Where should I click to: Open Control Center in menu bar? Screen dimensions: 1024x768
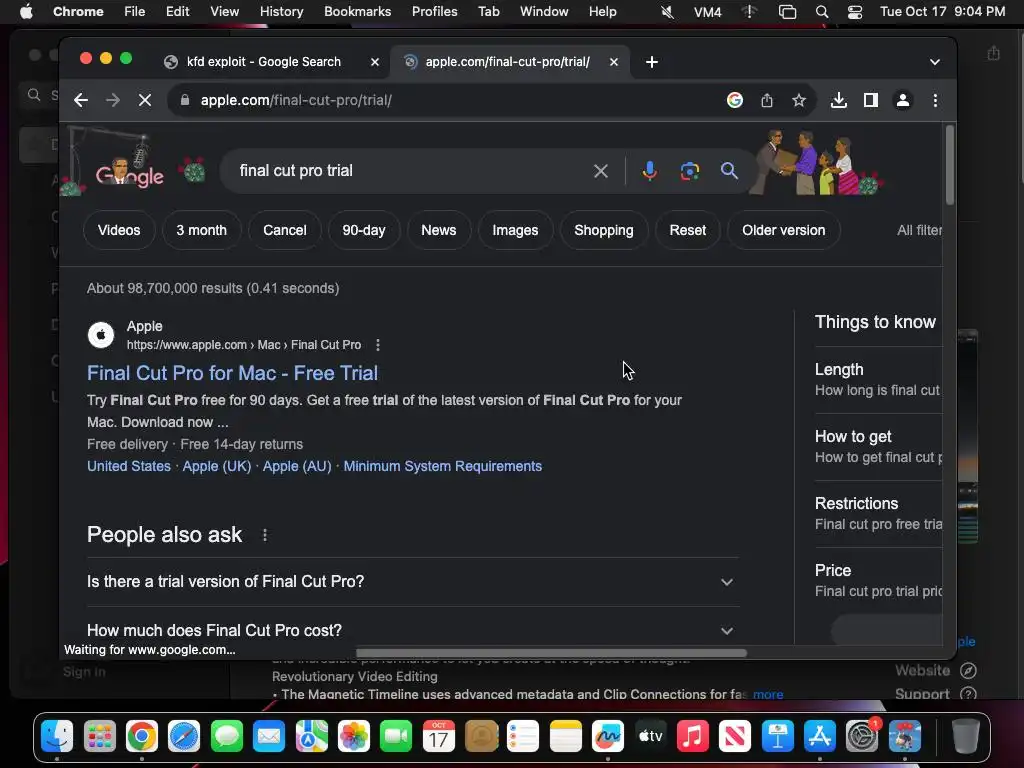click(x=855, y=12)
